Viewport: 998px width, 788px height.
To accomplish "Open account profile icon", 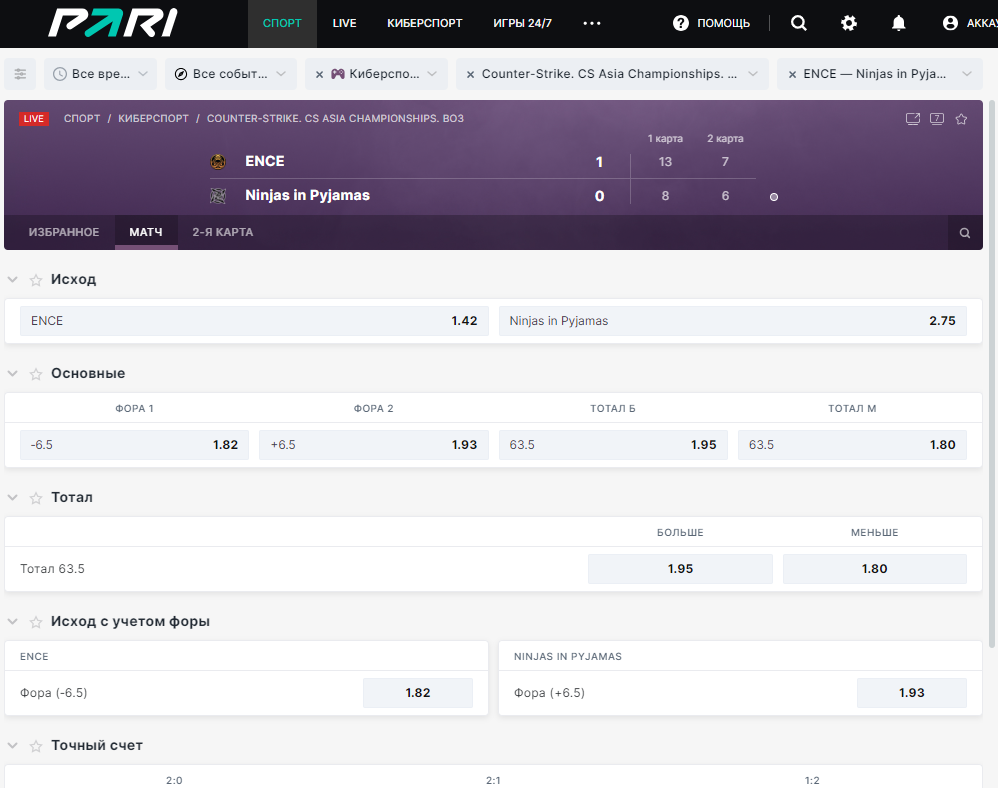I will pyautogui.click(x=950, y=24).
